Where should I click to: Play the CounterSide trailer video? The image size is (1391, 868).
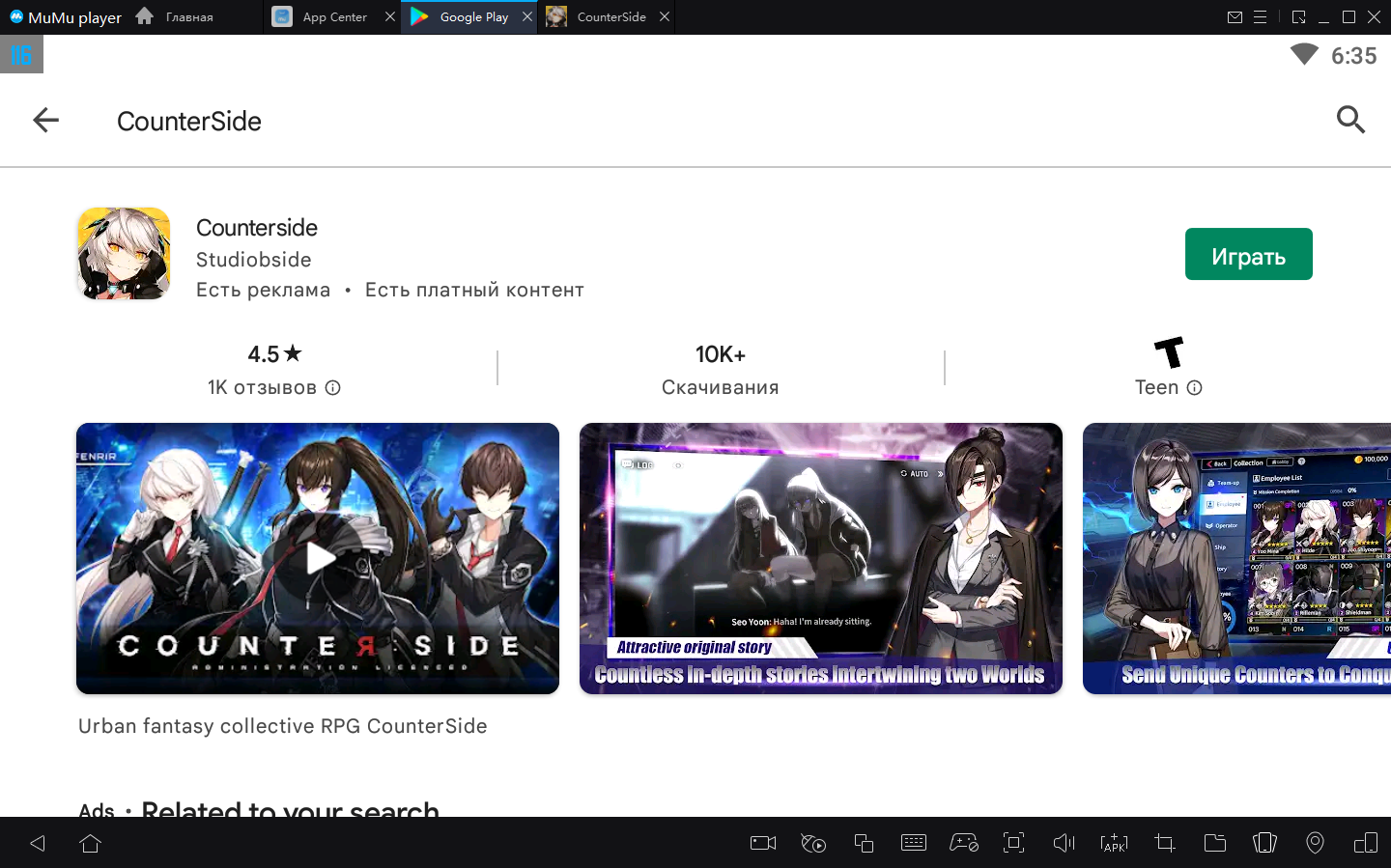(318, 558)
